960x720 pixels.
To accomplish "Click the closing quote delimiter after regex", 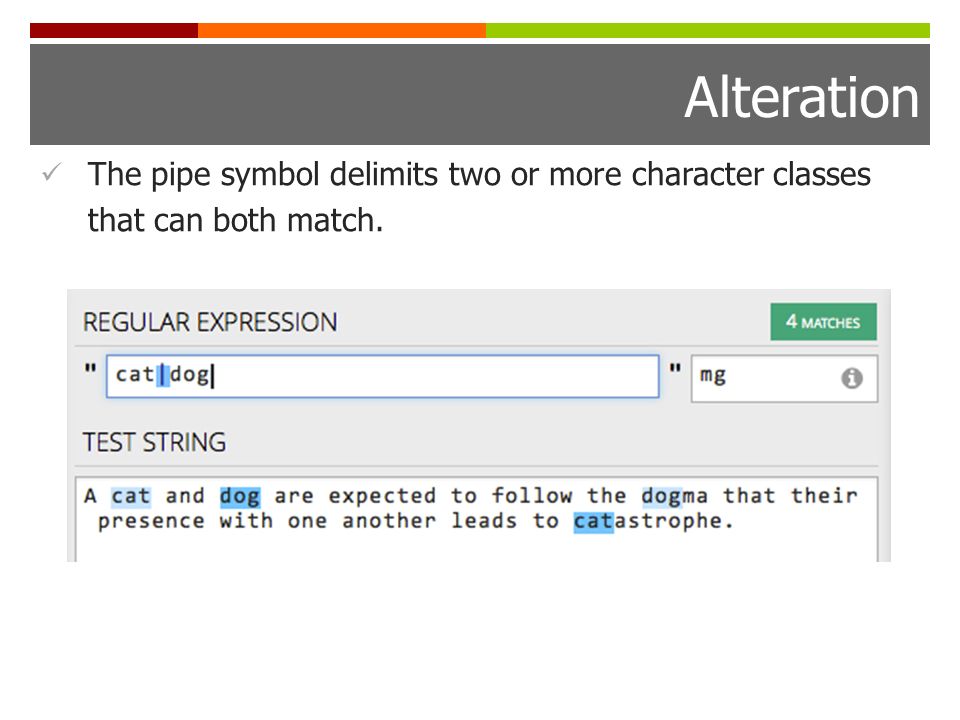I will (675, 369).
